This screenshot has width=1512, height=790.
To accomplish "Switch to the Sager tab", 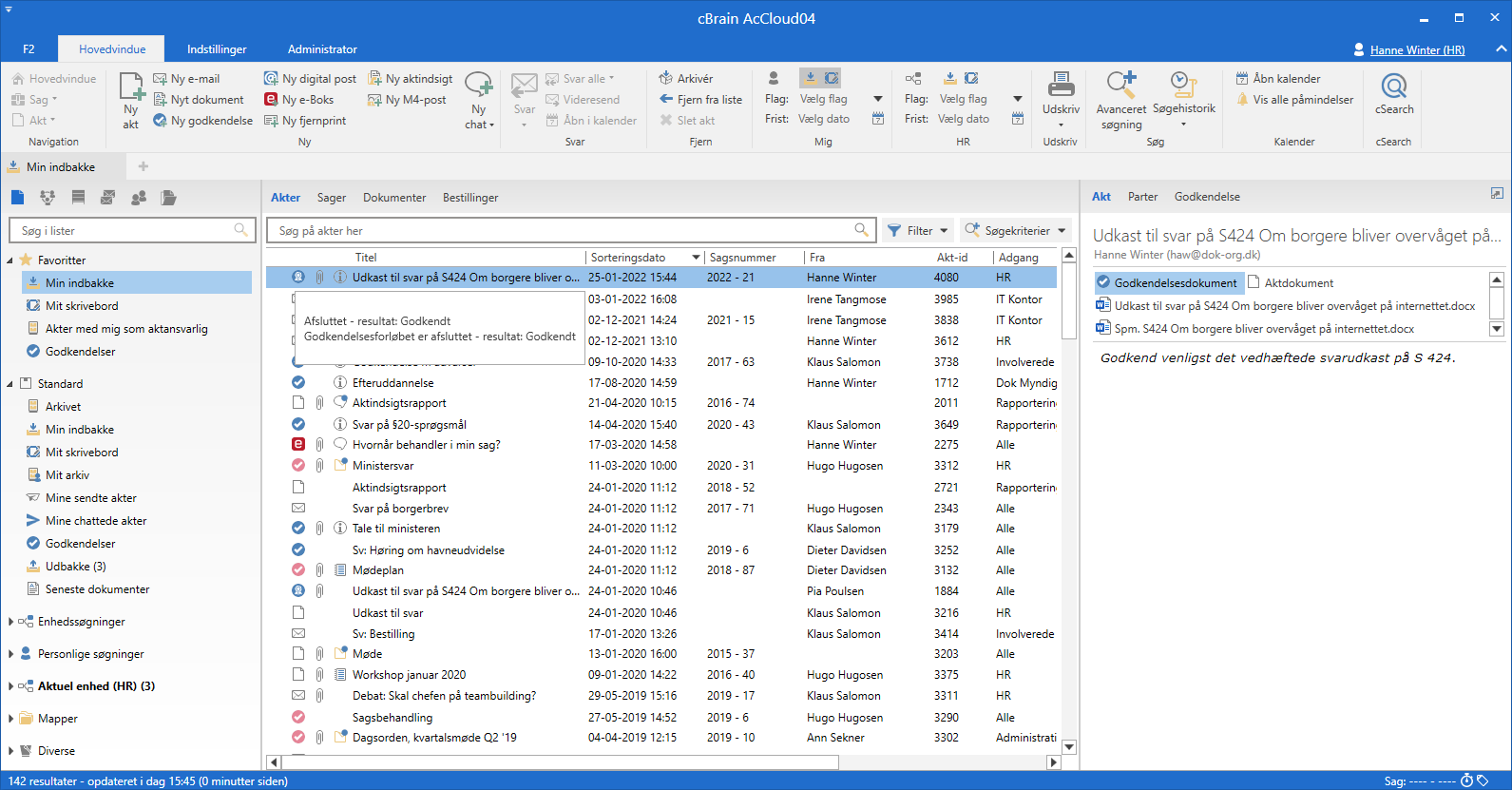I will tap(332, 198).
